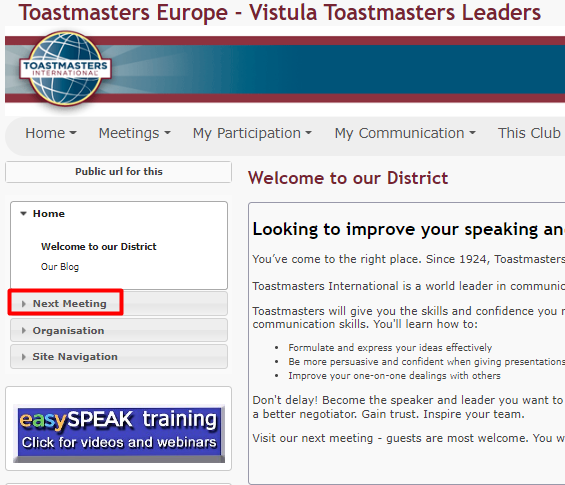The height and width of the screenshot is (485, 565).
Task: Click the Welcome to our District heading
Action: tap(348, 178)
